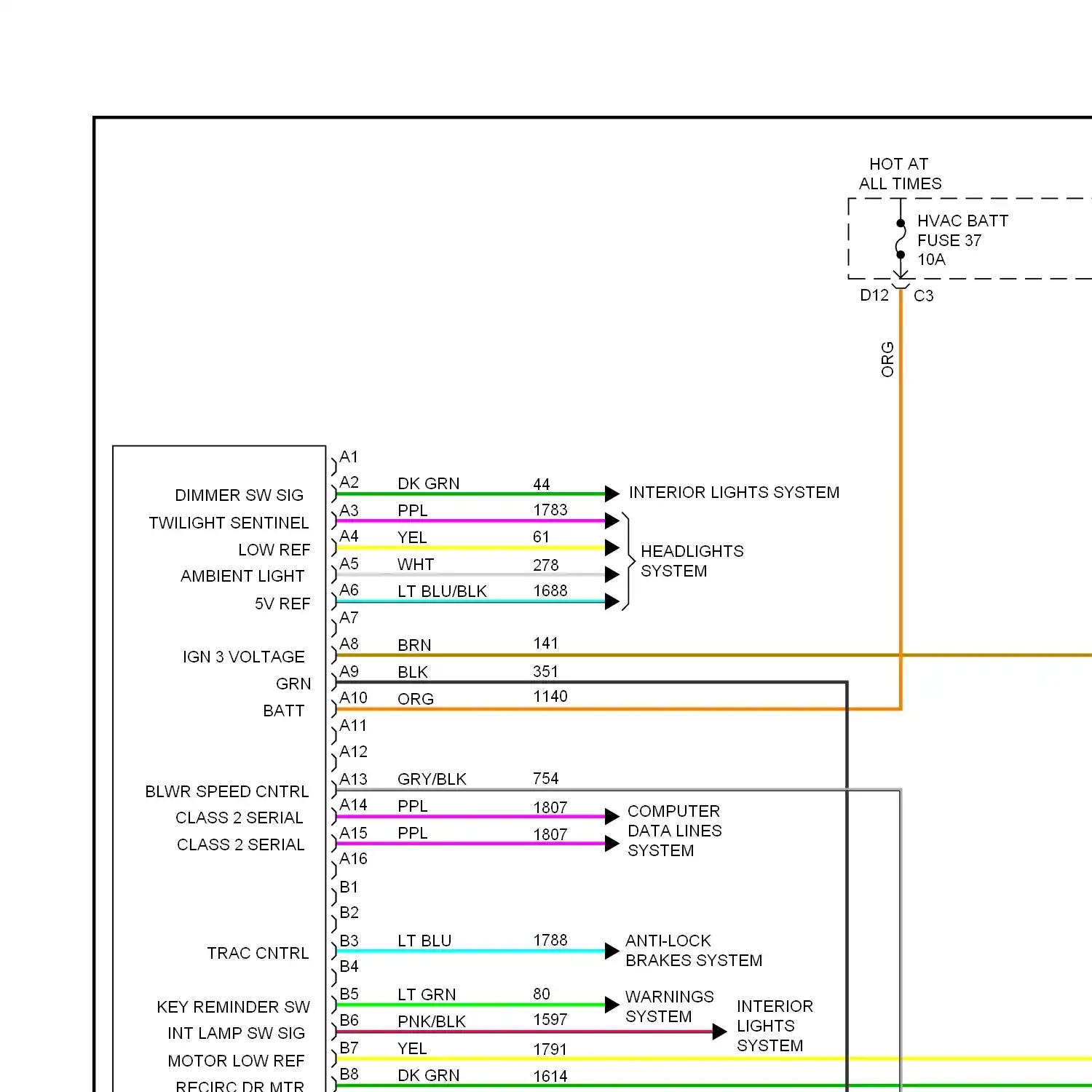Select circuit number 1614
1092x1092 pixels.
550,1076
